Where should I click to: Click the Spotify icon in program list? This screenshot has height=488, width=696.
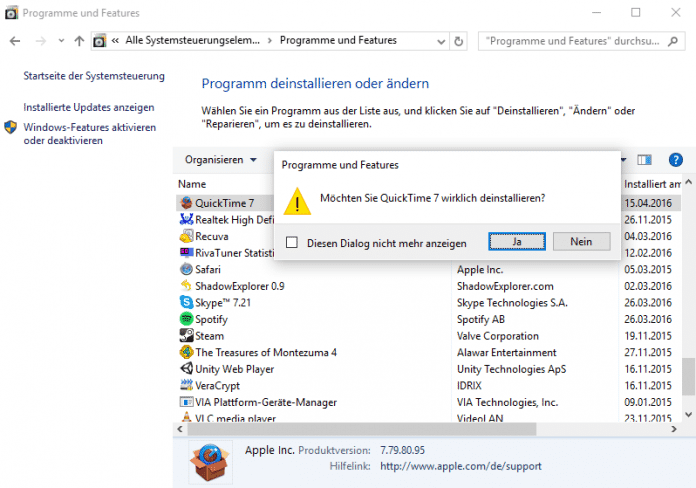[186, 319]
